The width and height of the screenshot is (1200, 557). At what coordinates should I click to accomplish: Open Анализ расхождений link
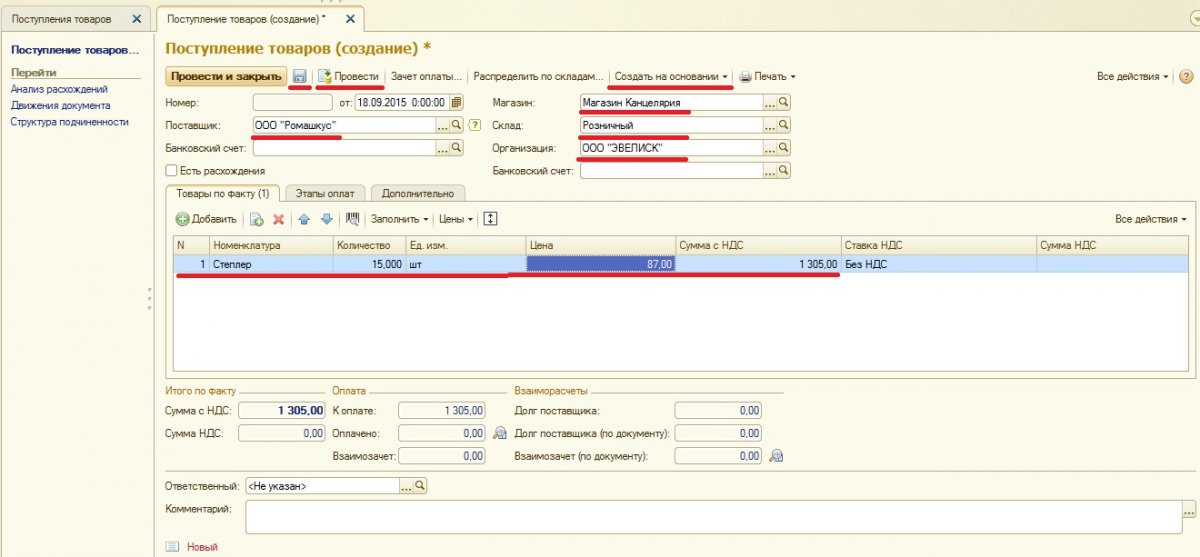[x=59, y=89]
